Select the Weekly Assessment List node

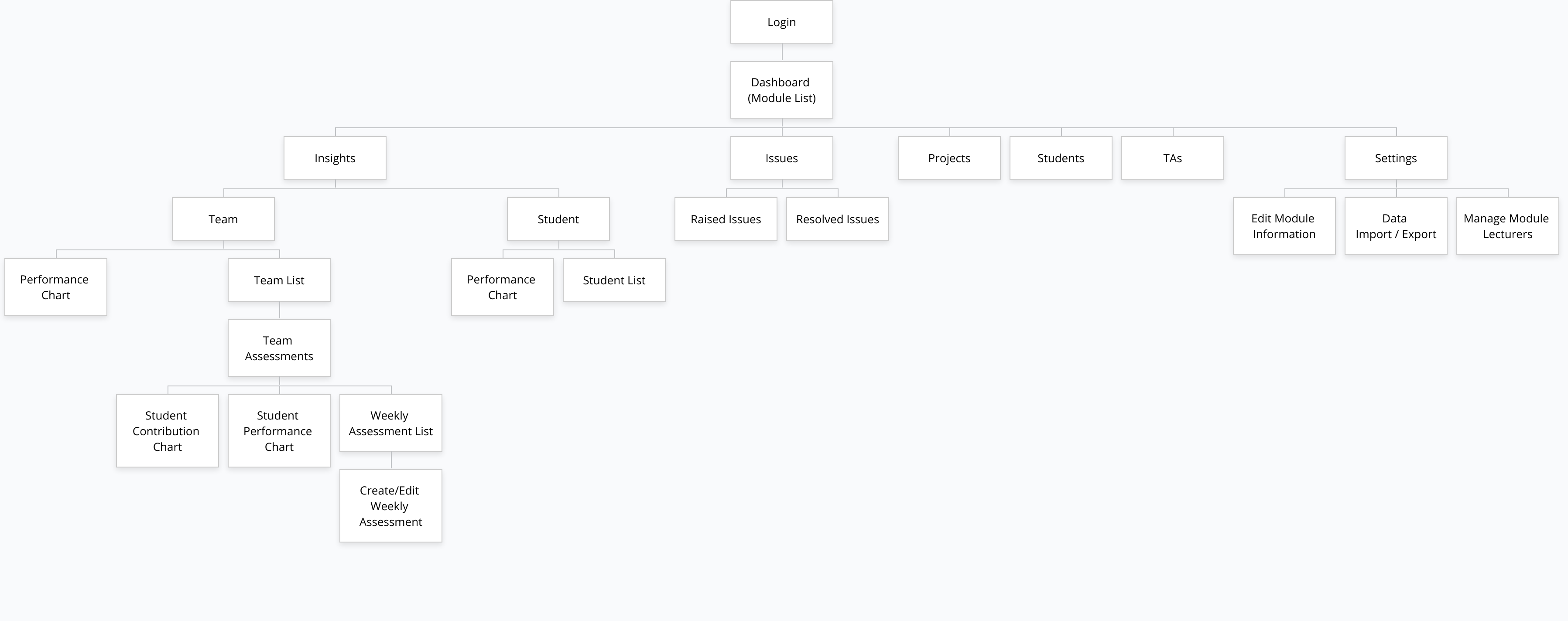391,423
